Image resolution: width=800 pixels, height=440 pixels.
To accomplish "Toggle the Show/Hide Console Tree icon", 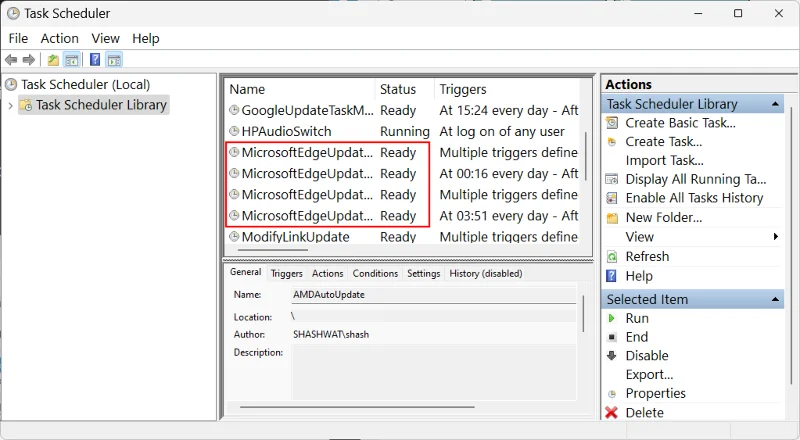I will click(x=72, y=60).
